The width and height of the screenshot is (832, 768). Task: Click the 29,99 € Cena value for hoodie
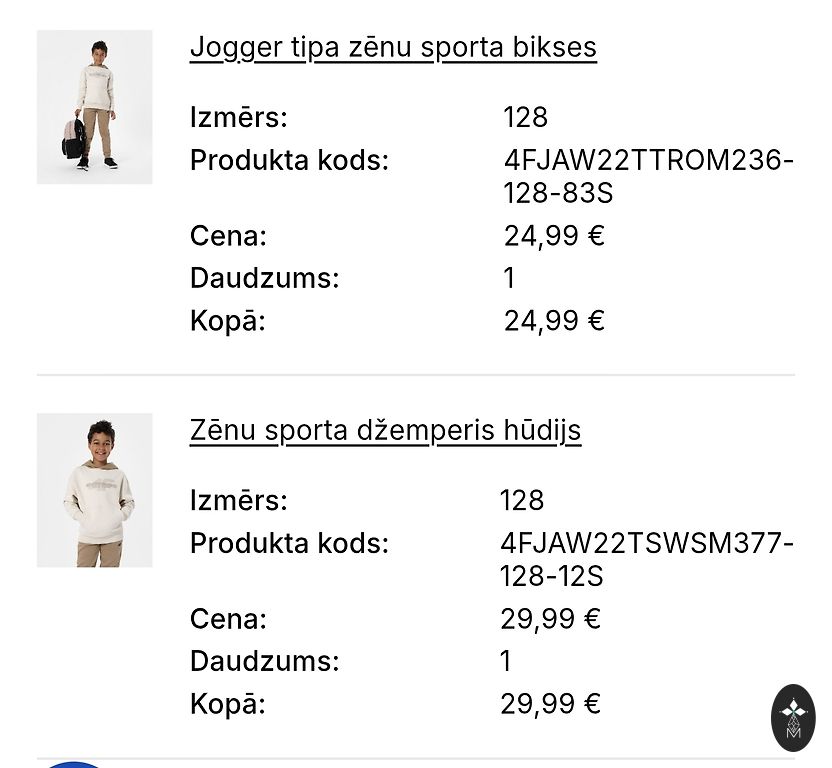pyautogui.click(x=550, y=619)
